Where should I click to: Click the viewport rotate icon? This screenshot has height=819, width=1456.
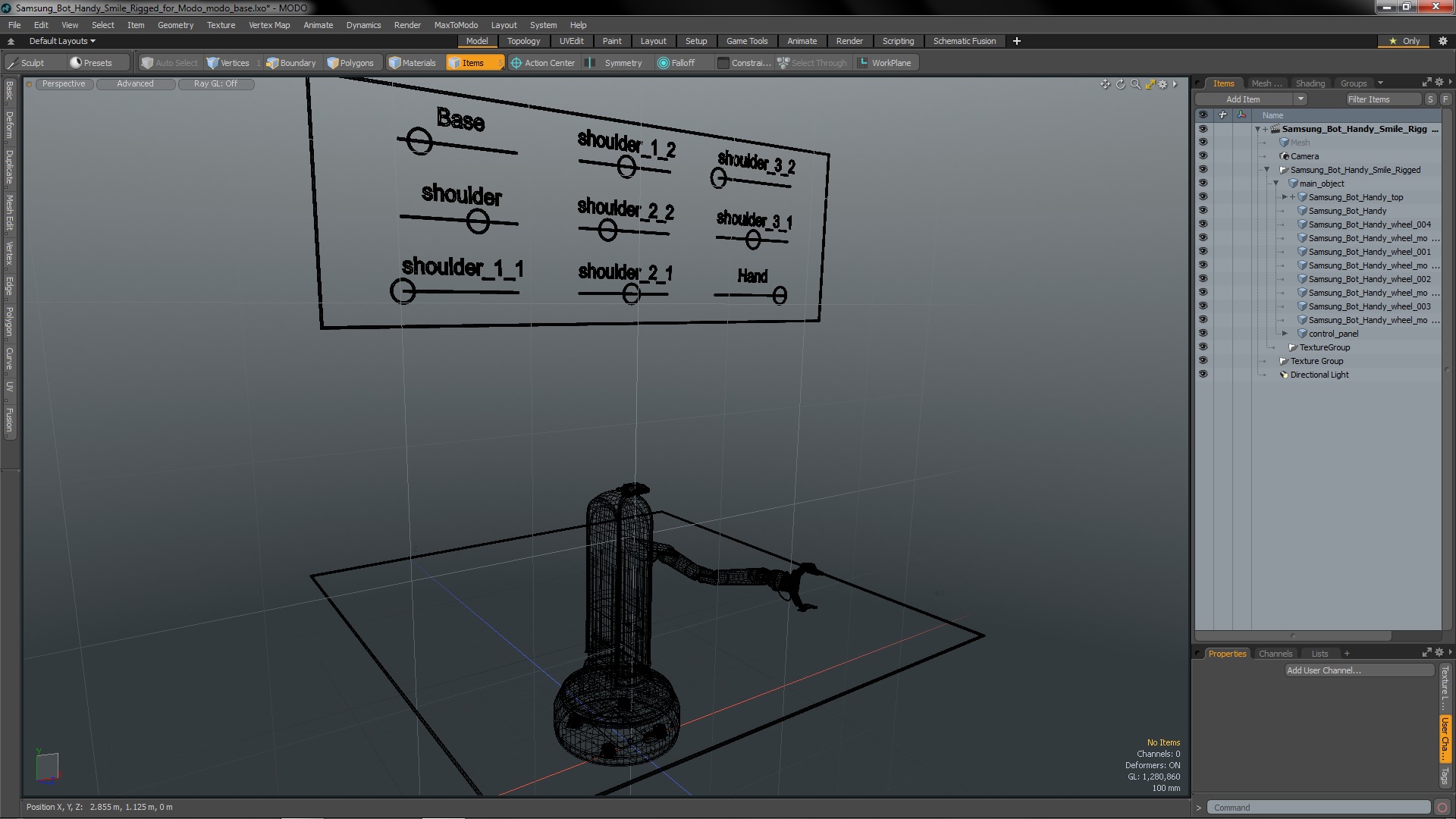coord(1120,84)
